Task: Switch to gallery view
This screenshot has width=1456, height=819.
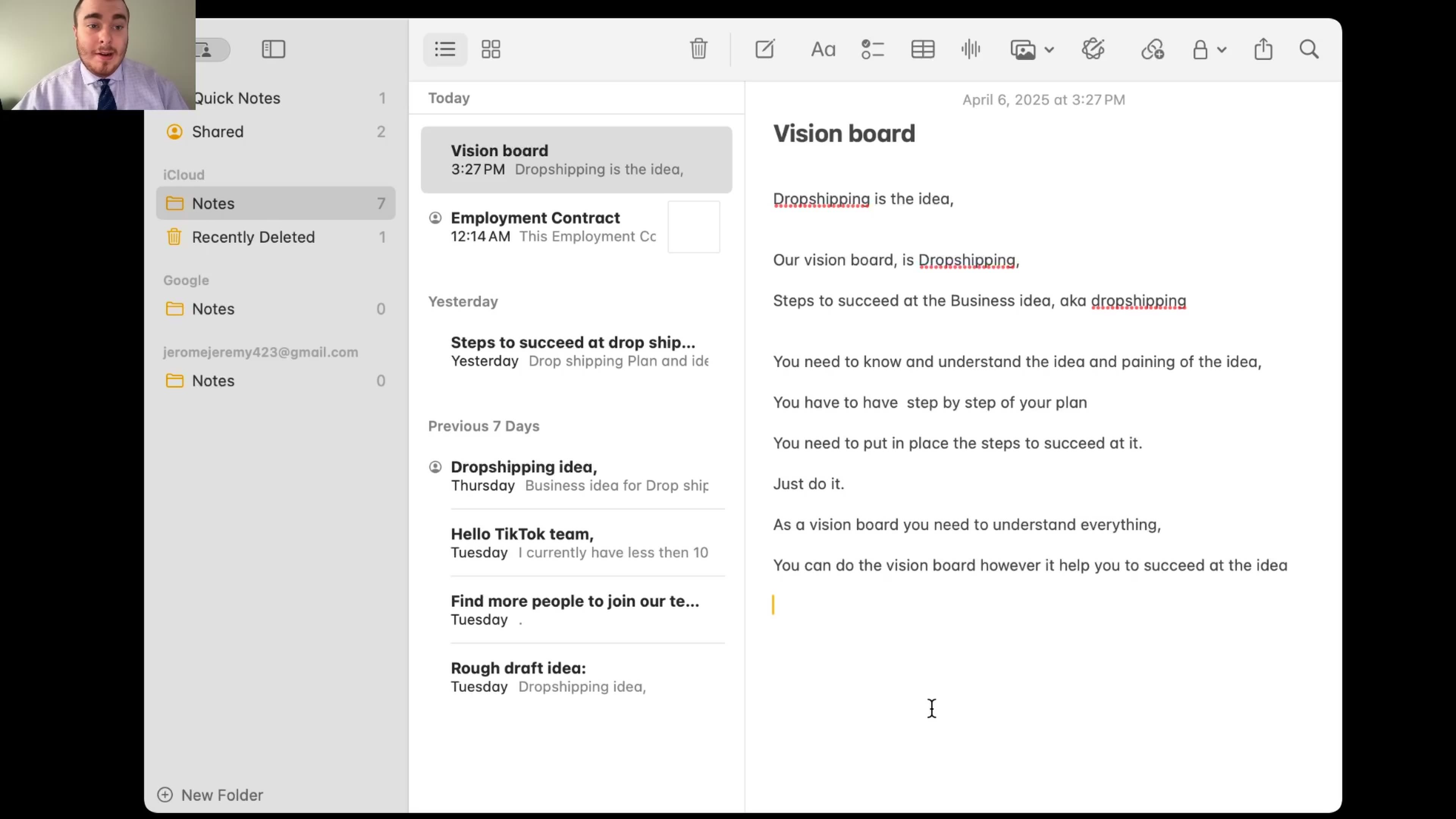Action: pos(490,49)
